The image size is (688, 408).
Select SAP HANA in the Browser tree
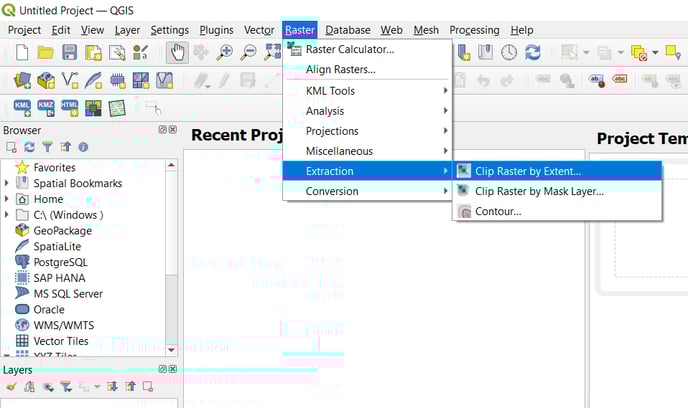coord(59,278)
